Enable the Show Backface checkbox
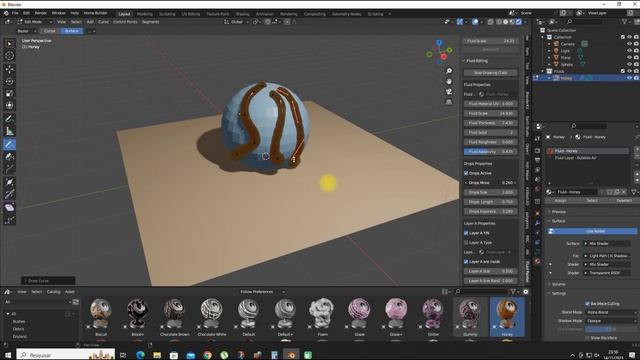 tap(587, 338)
